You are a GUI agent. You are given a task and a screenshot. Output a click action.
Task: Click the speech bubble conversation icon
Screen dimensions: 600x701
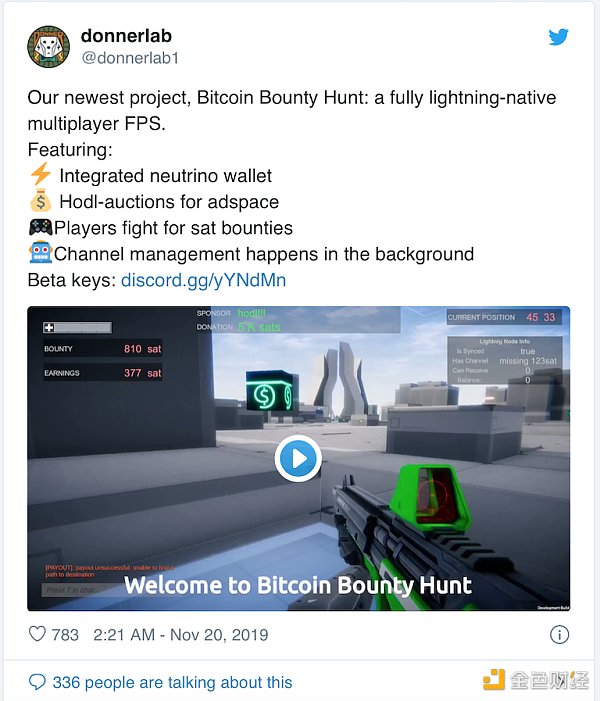tap(37, 682)
